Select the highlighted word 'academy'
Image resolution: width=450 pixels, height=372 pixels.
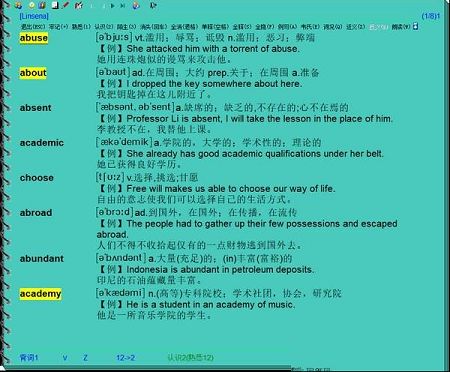(40, 294)
